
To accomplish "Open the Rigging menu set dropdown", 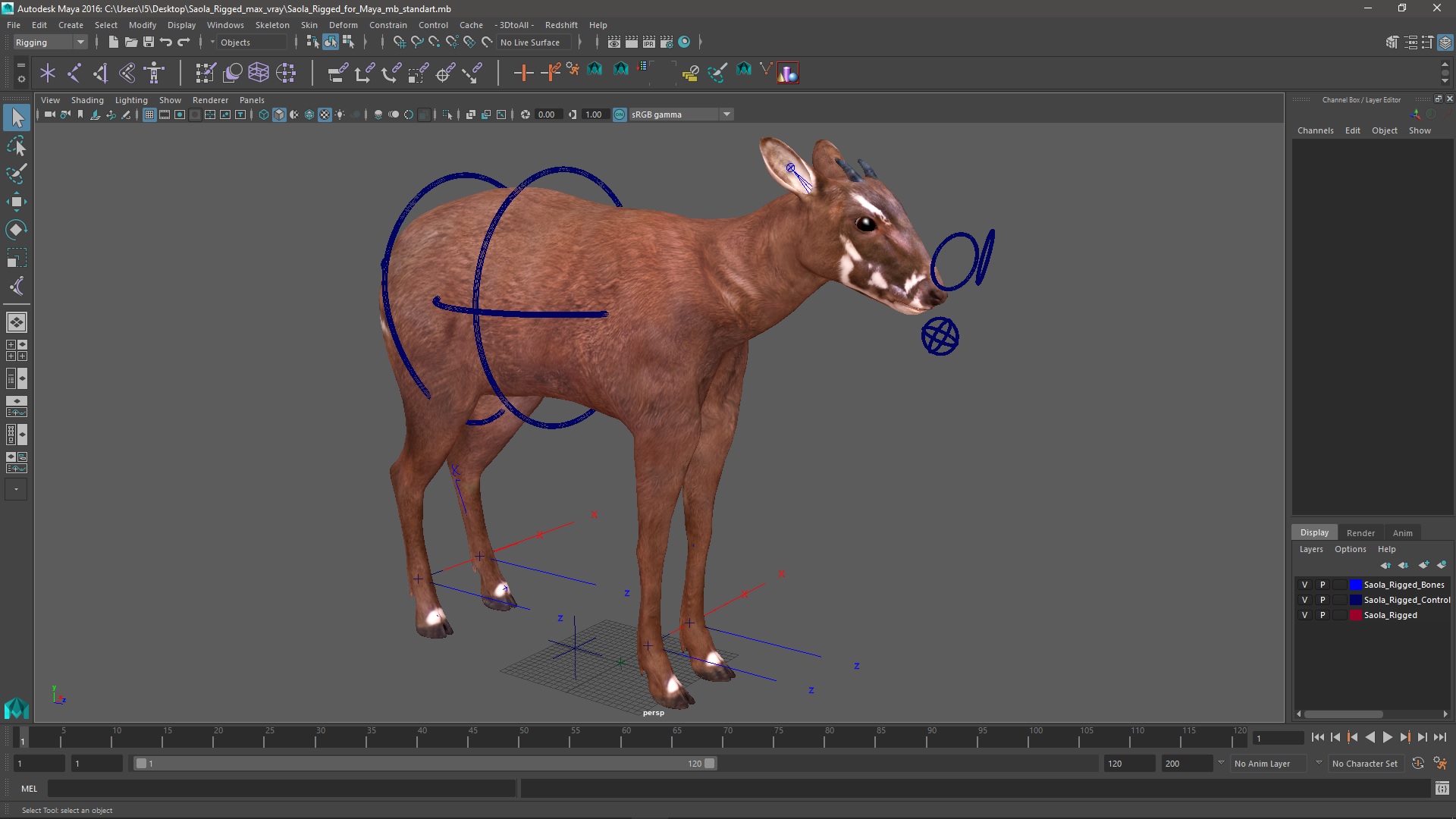I will 50,42.
